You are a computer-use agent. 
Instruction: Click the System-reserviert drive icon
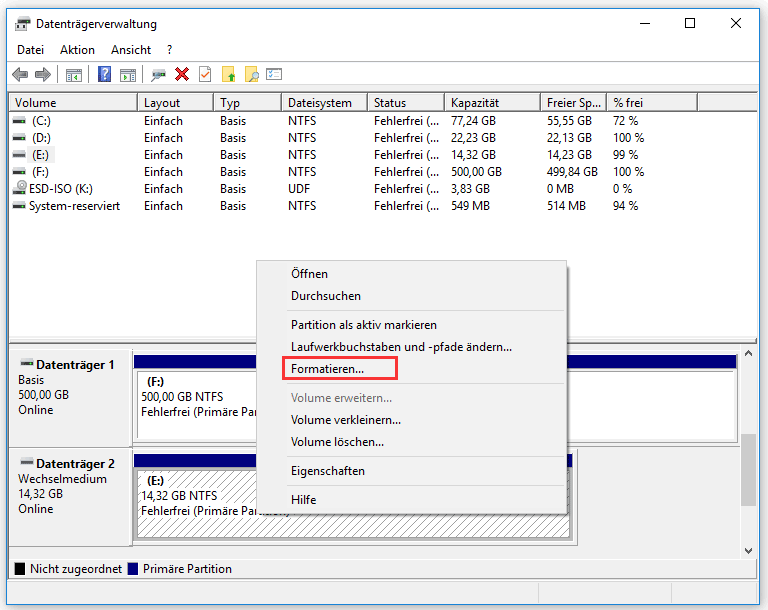19,206
